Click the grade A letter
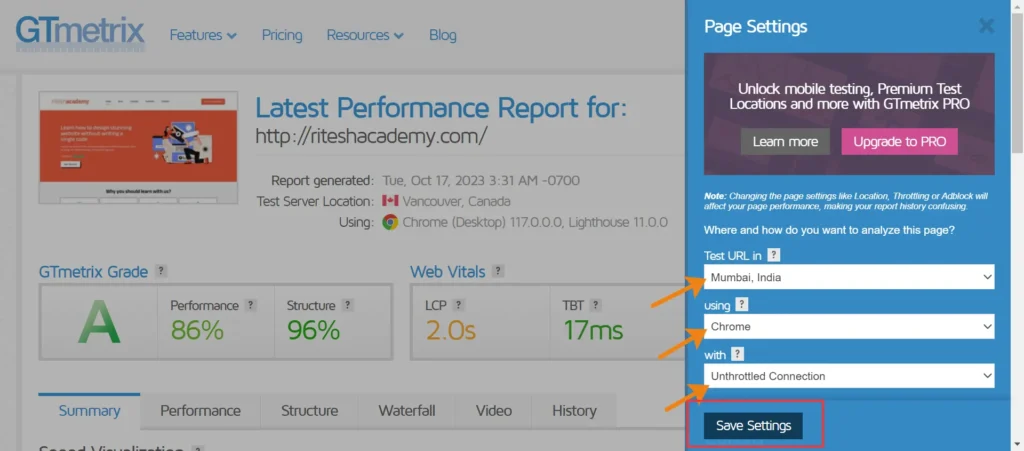Viewport: 1024px width, 451px height. pos(99,324)
